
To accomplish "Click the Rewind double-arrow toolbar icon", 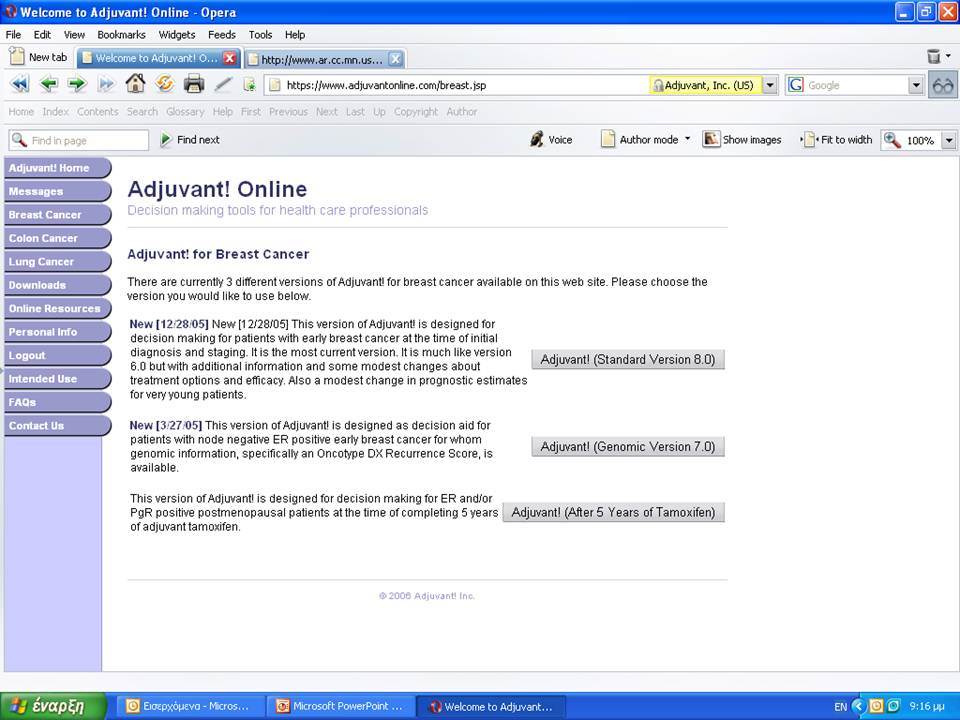I will tap(20, 84).
